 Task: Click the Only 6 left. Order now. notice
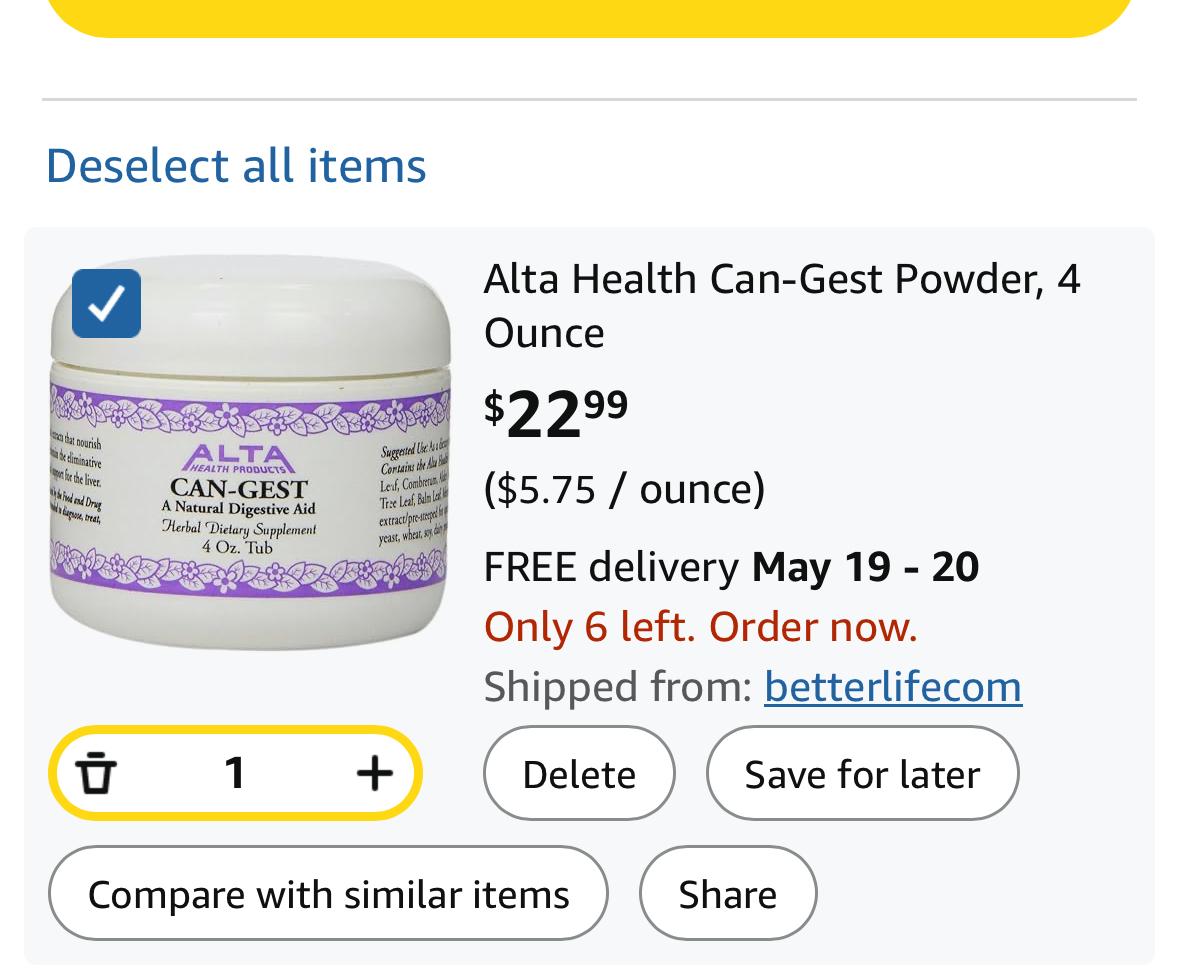click(x=700, y=627)
